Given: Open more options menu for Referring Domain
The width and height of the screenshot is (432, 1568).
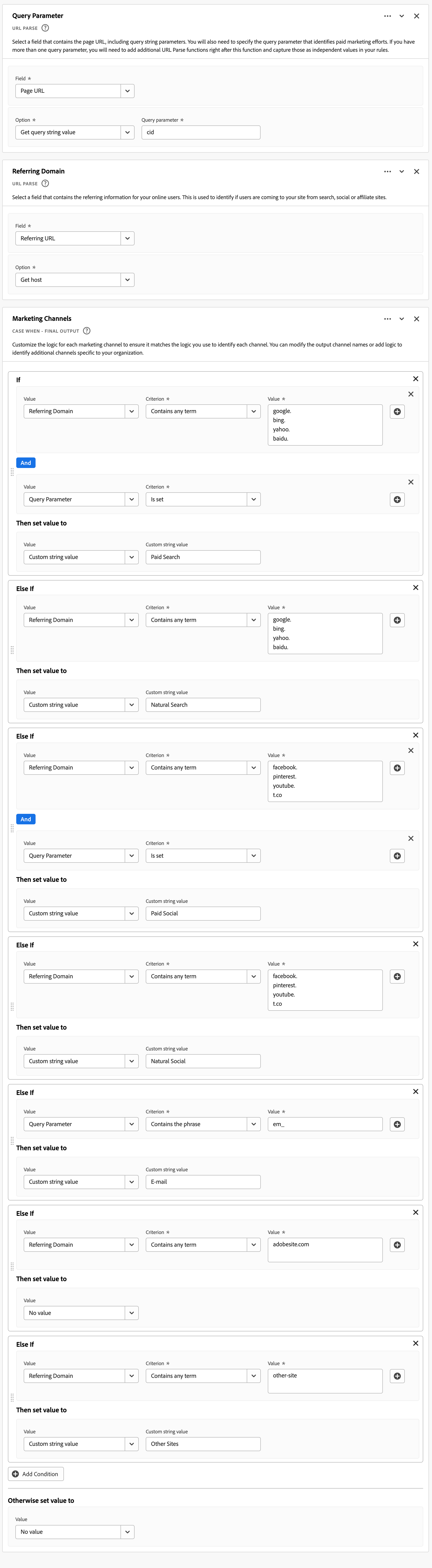Looking at the screenshot, I should click(387, 172).
